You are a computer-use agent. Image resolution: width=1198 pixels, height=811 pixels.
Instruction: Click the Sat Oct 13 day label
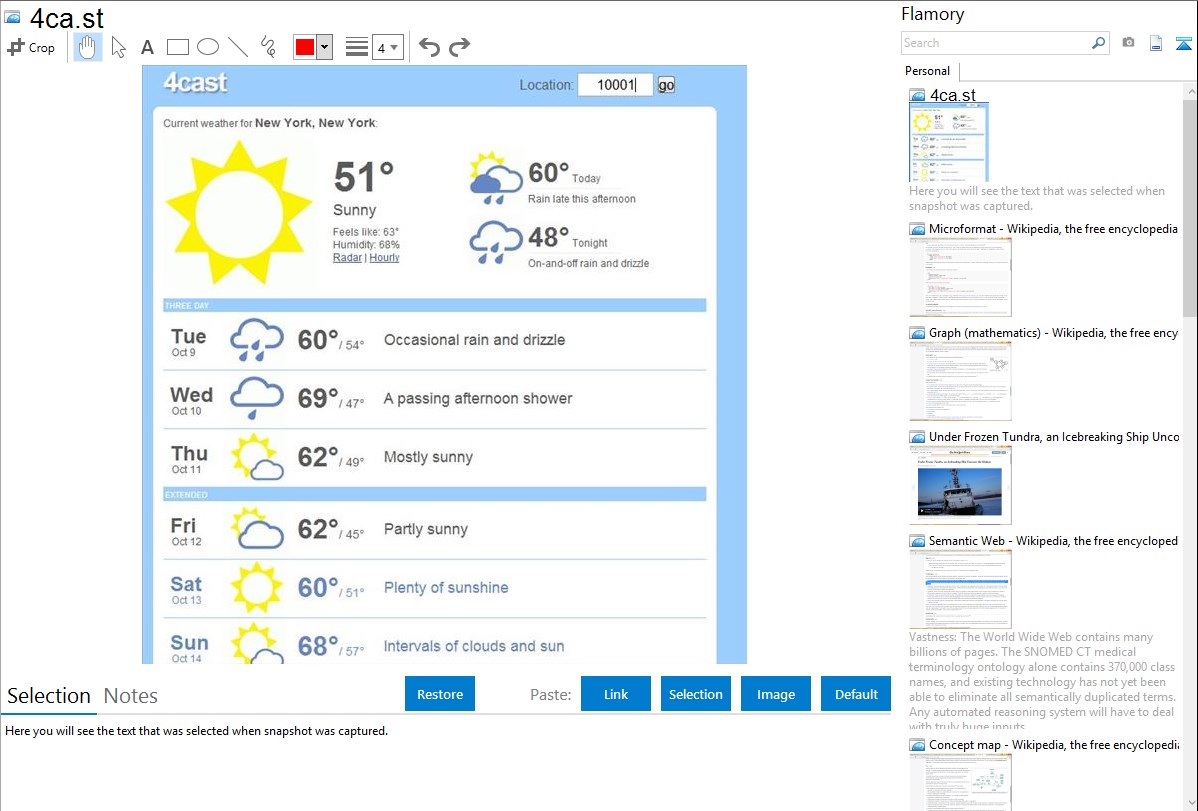186,589
